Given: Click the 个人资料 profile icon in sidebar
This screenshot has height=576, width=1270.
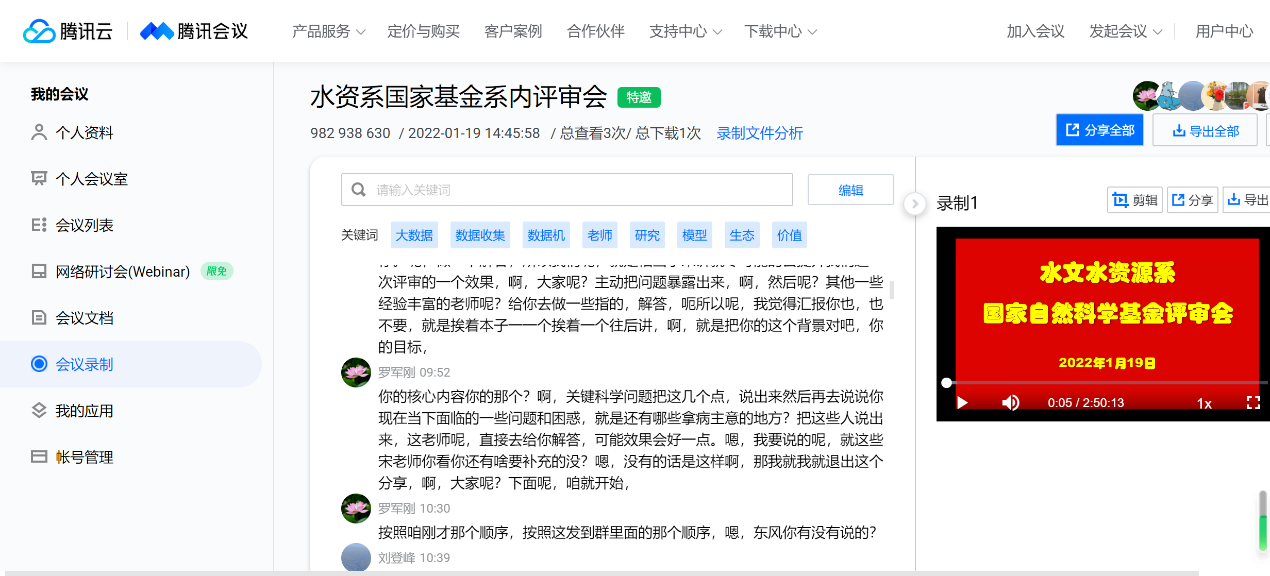Looking at the screenshot, I should [39, 132].
